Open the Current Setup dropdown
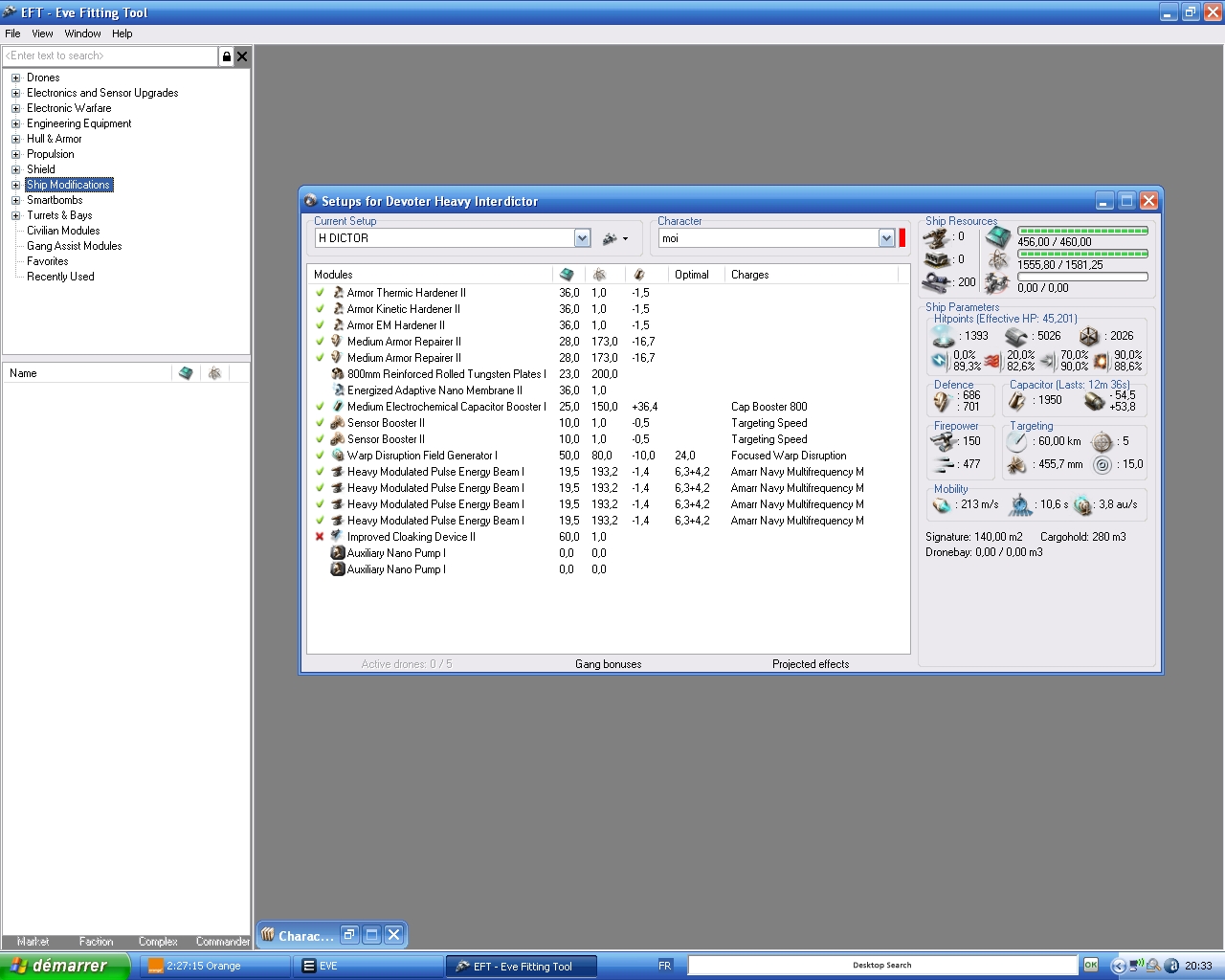1225x980 pixels. [x=582, y=238]
